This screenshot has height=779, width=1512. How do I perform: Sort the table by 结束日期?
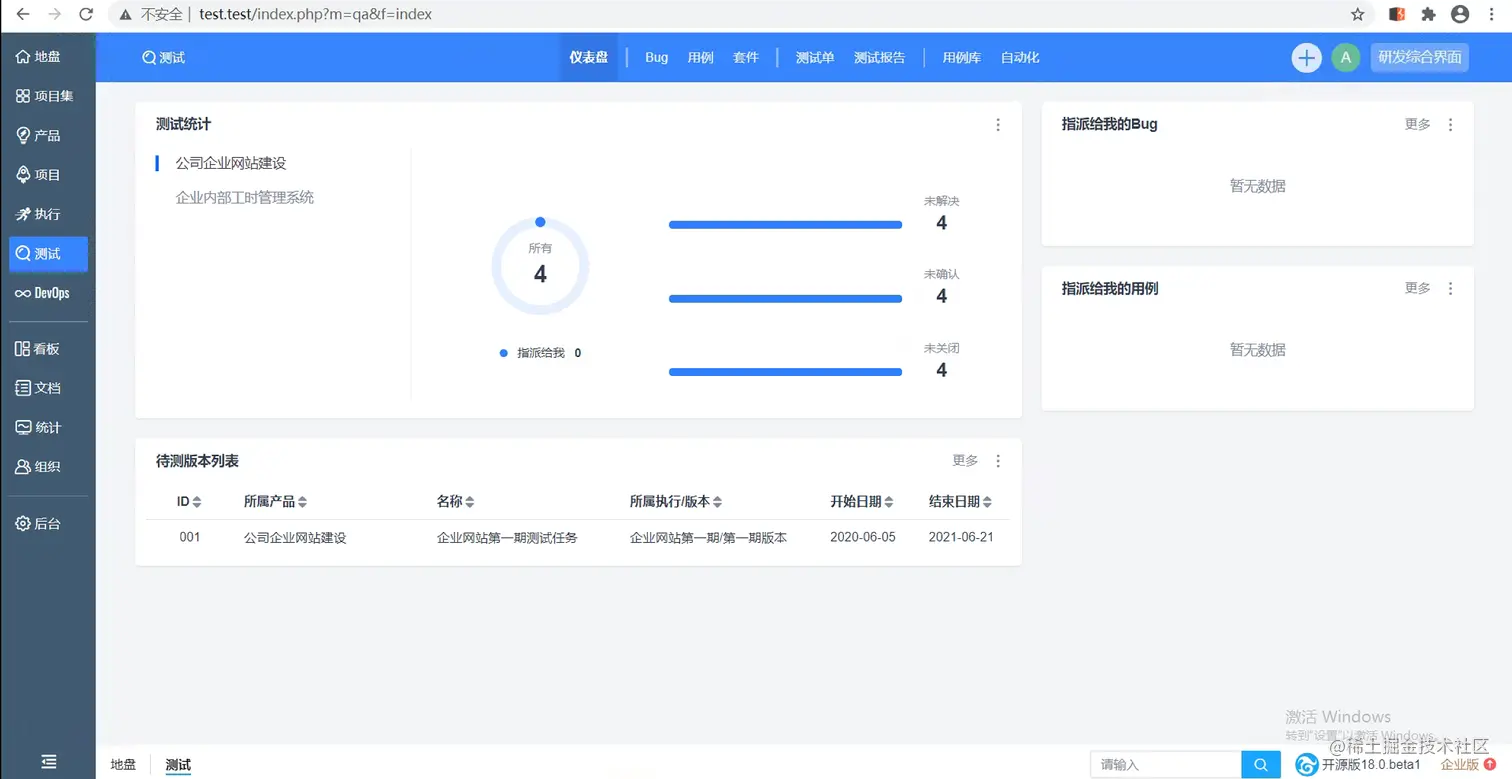[x=960, y=502]
